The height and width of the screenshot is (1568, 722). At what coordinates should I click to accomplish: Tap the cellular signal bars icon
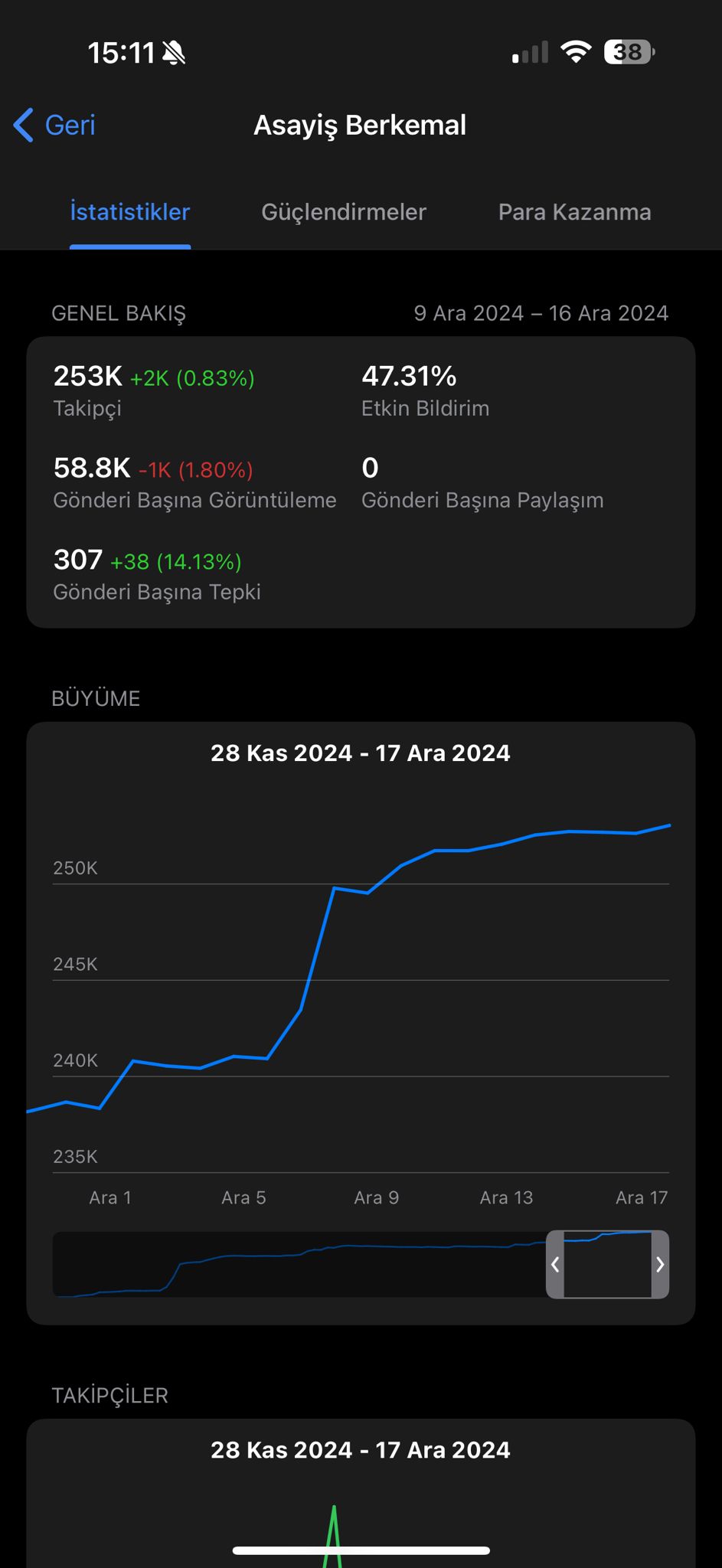click(531, 52)
